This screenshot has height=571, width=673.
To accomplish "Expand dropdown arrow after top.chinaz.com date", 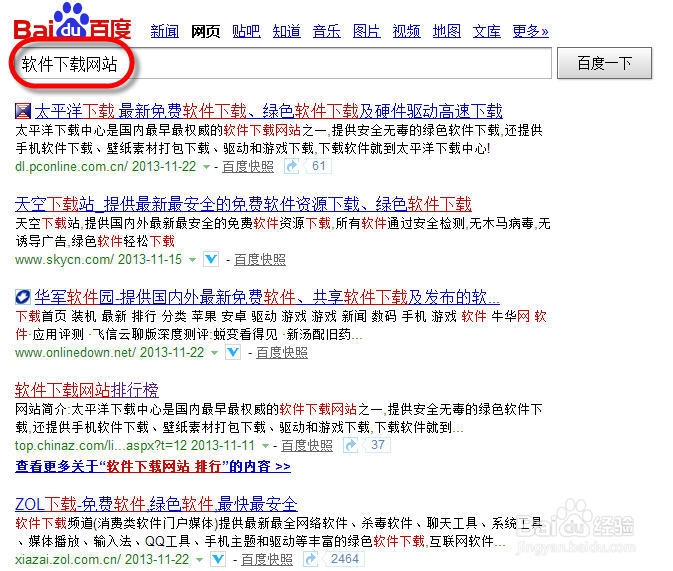I will tap(266, 446).
